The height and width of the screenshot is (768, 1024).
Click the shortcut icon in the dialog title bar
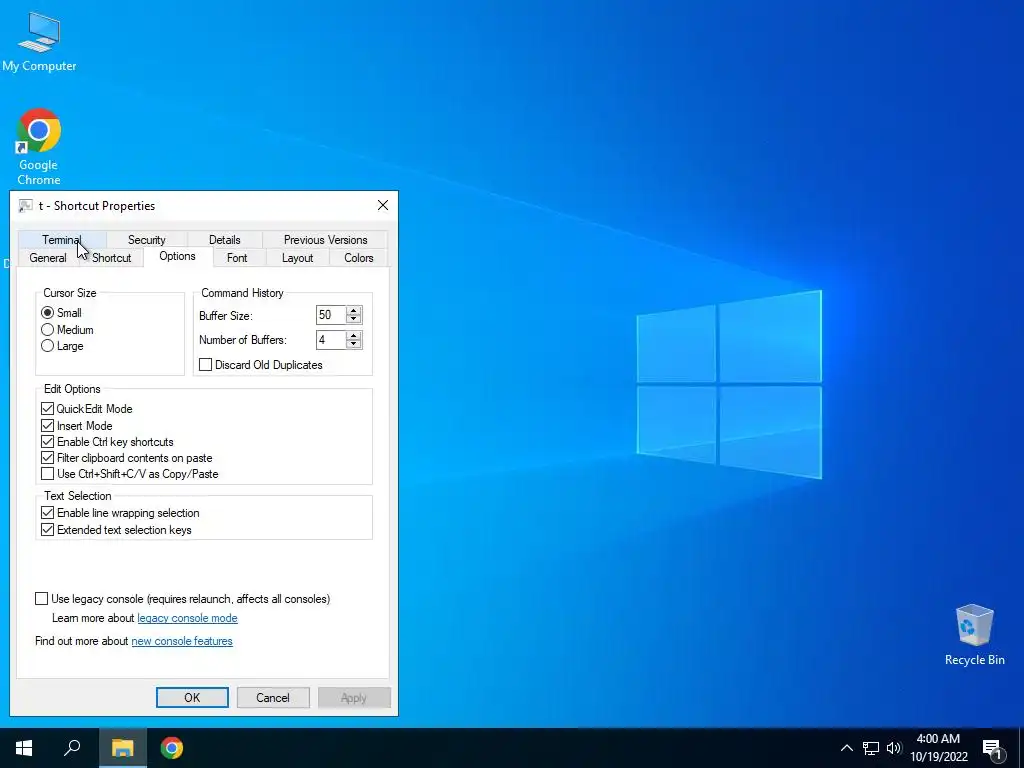click(x=25, y=206)
